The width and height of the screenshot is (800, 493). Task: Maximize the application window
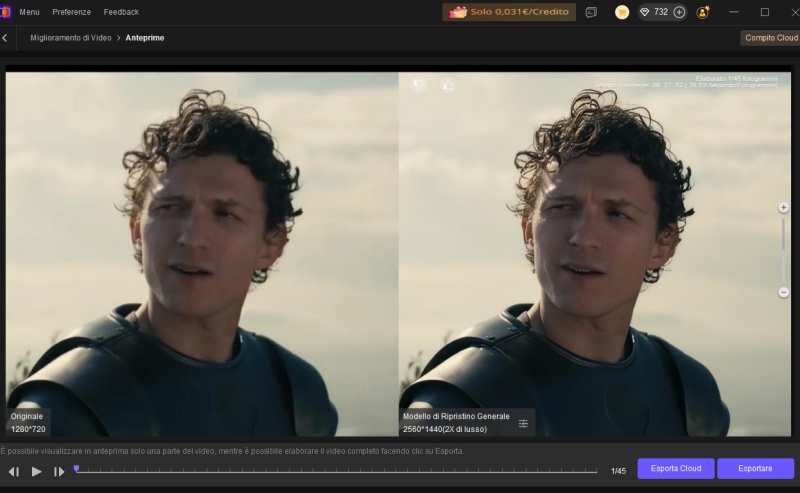click(x=764, y=12)
